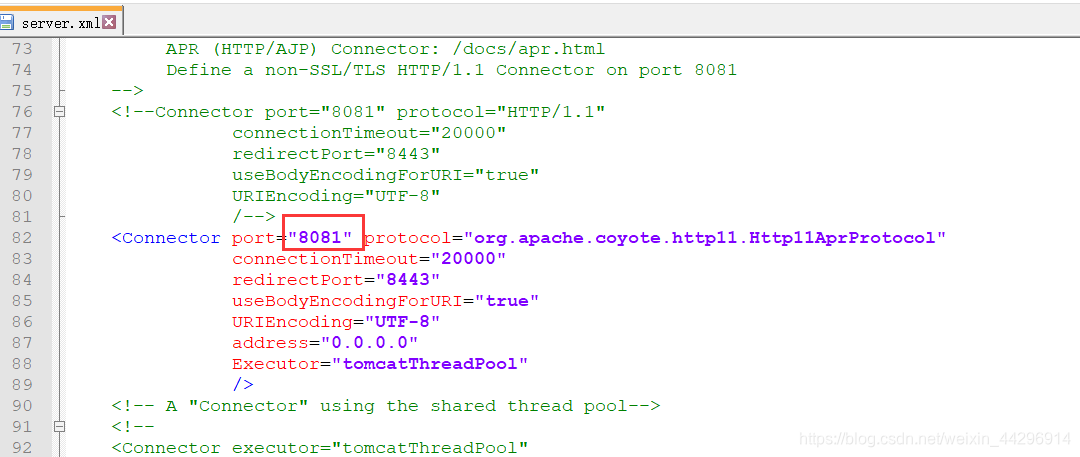The height and width of the screenshot is (457, 1080).
Task: Click the comment 'A "Connector" using the shared thread pool'
Action: [396, 406]
